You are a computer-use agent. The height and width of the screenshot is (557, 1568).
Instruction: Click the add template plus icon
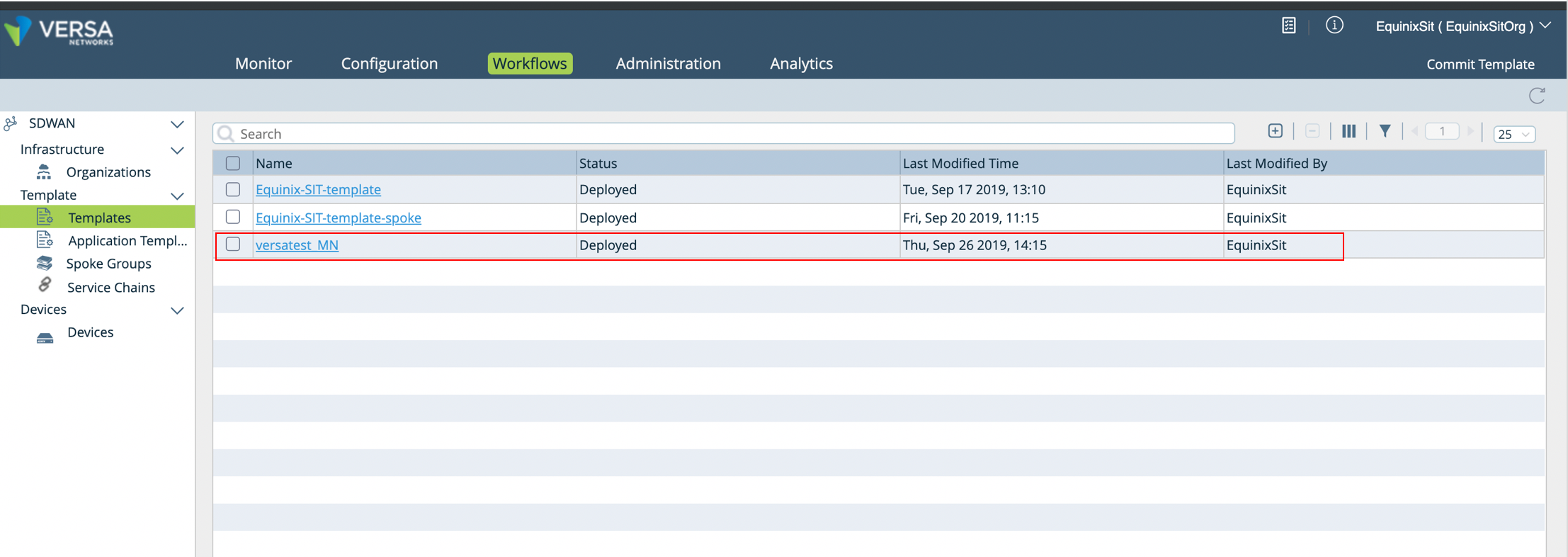click(1276, 131)
